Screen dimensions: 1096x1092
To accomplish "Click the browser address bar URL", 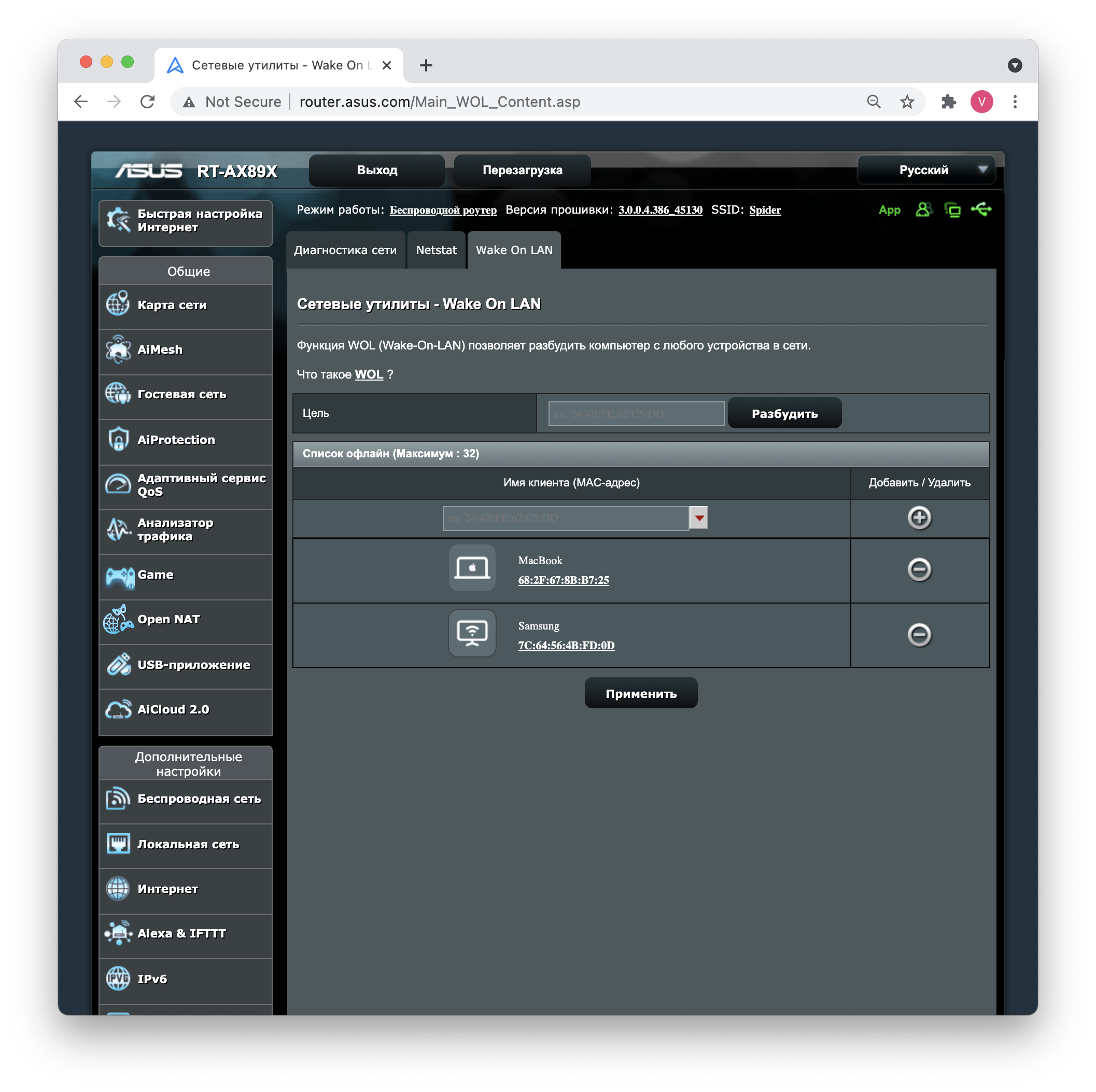I will (x=440, y=102).
